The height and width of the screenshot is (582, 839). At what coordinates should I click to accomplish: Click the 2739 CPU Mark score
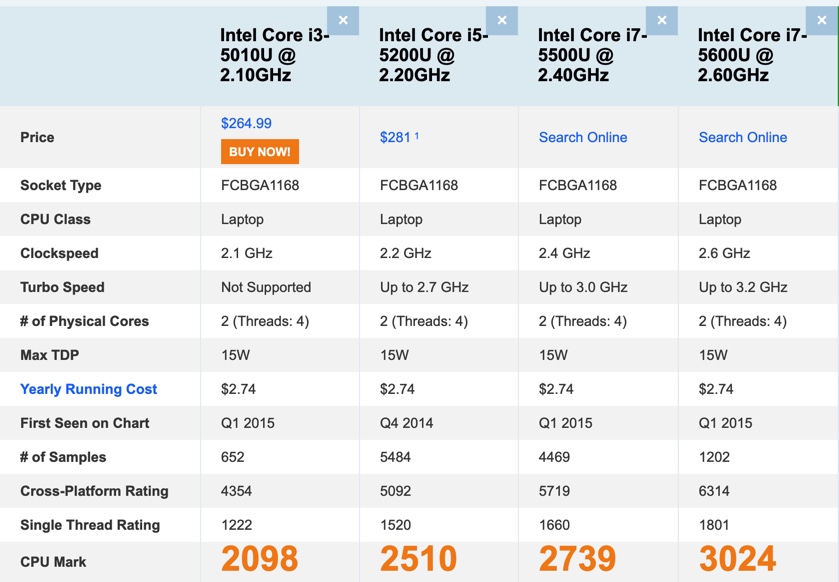578,560
